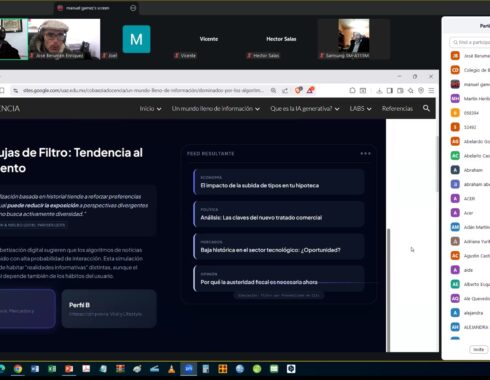The image size is (490, 380).
Task: Click the site search magnifier icon
Action: (426, 108)
